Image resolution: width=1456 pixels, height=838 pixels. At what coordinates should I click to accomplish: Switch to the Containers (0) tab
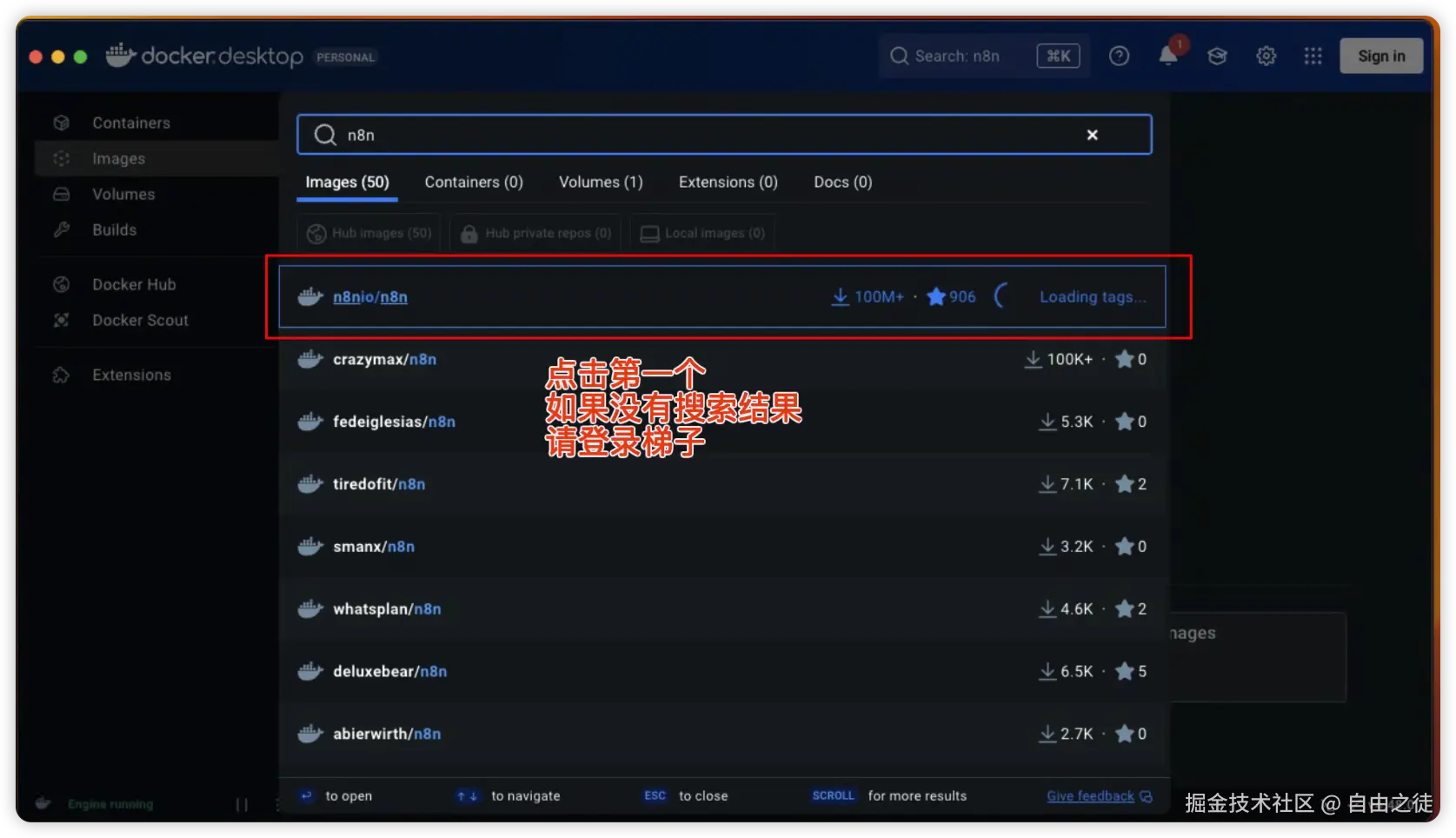point(474,182)
